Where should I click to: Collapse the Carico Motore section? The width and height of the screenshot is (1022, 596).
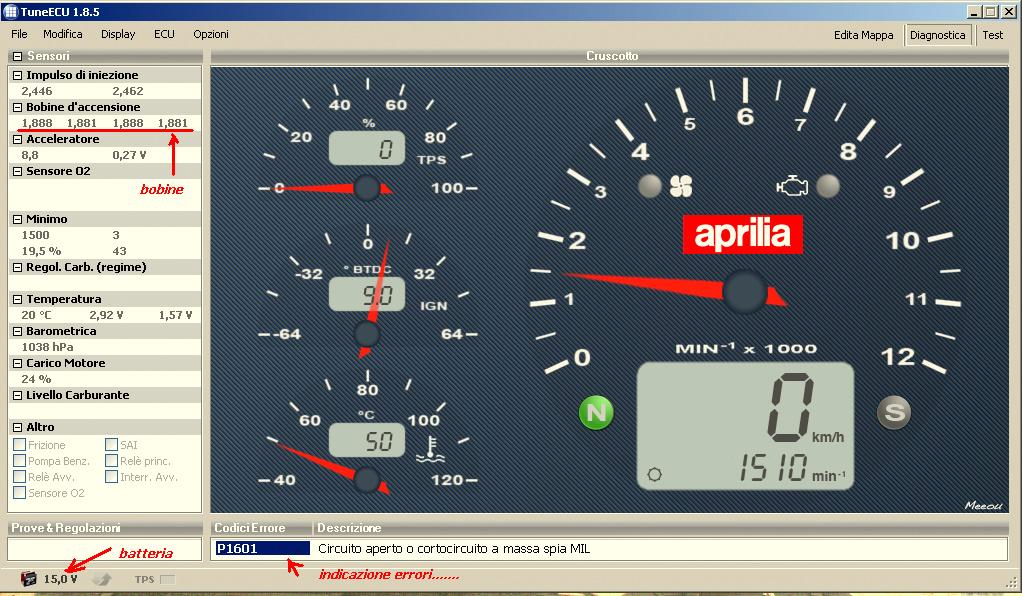click(18, 363)
